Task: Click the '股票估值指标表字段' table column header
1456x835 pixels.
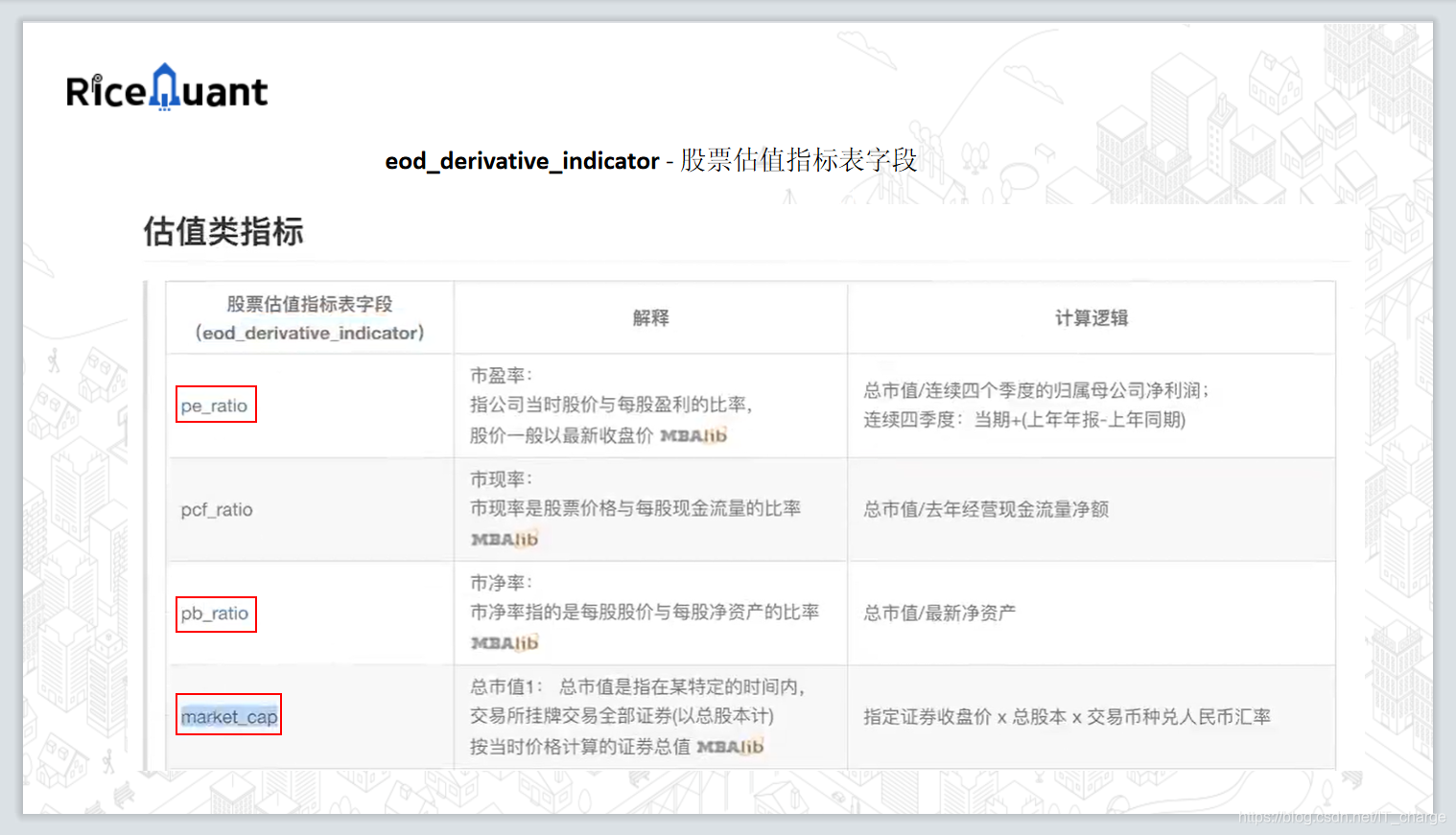Action: point(310,304)
